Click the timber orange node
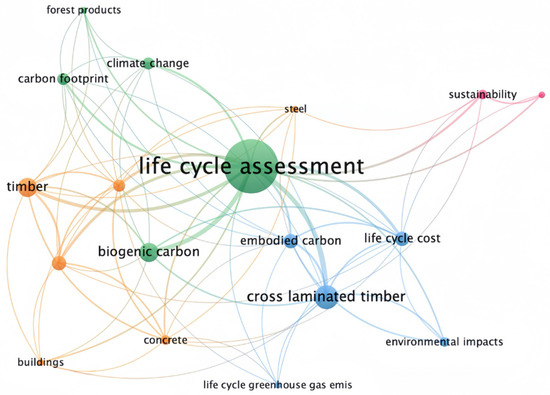 [x=28, y=187]
